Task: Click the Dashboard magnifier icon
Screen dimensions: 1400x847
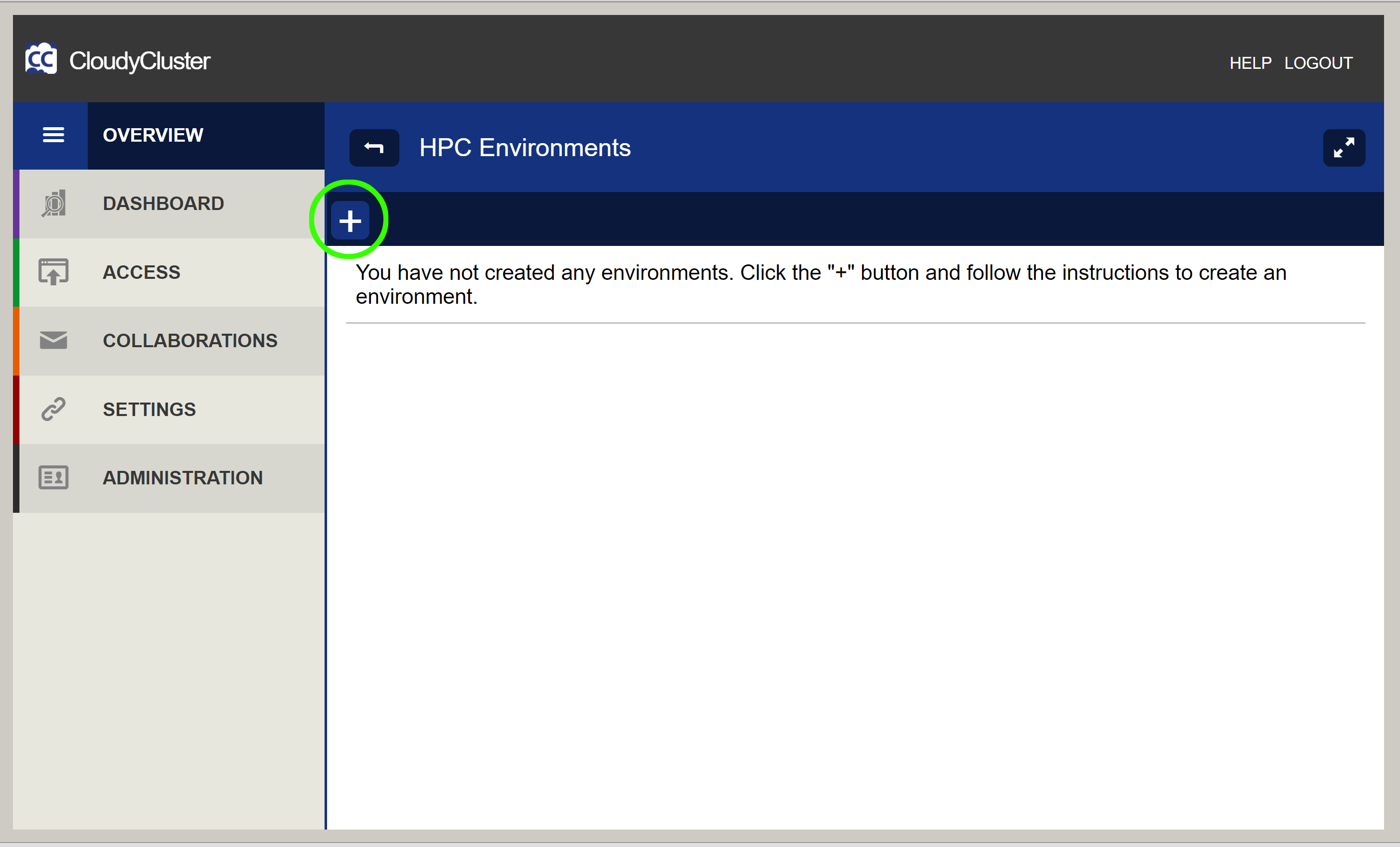Action: tap(54, 204)
